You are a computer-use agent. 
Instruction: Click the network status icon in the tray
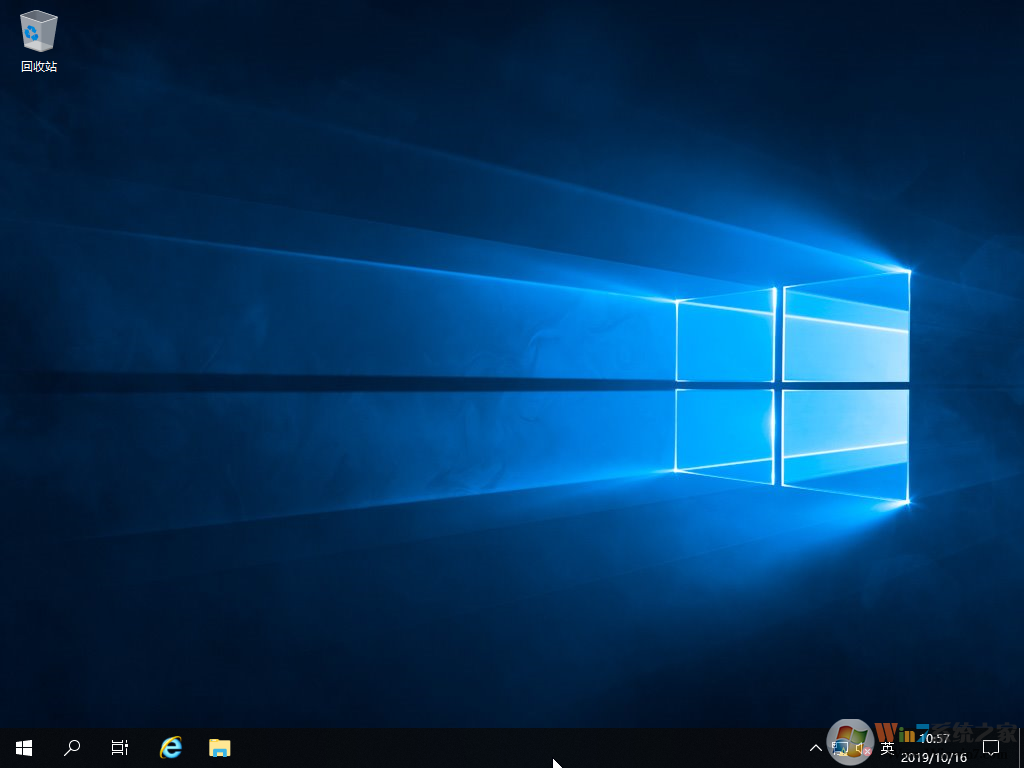(841, 747)
